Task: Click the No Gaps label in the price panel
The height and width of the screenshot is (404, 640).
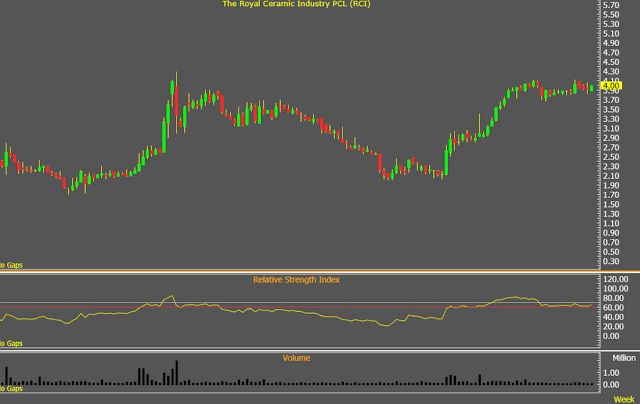Action: point(11,265)
